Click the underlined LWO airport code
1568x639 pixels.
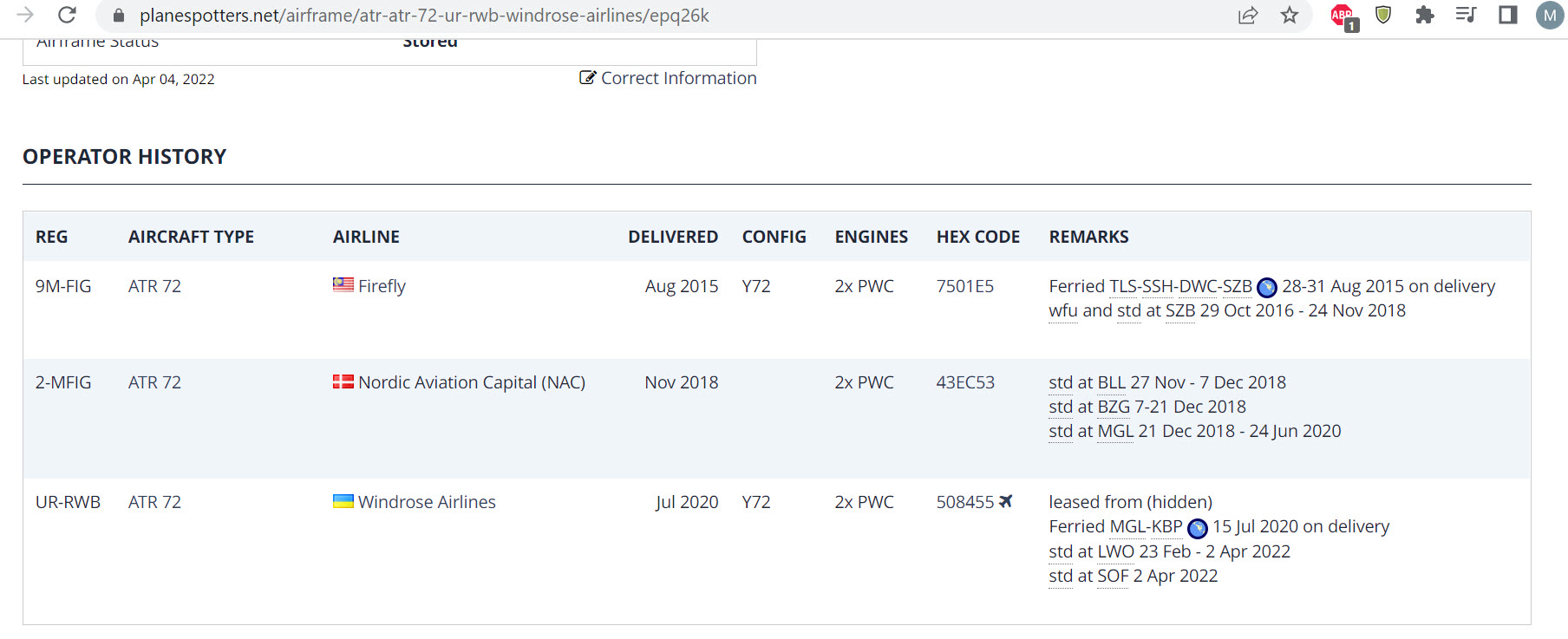pos(1115,551)
